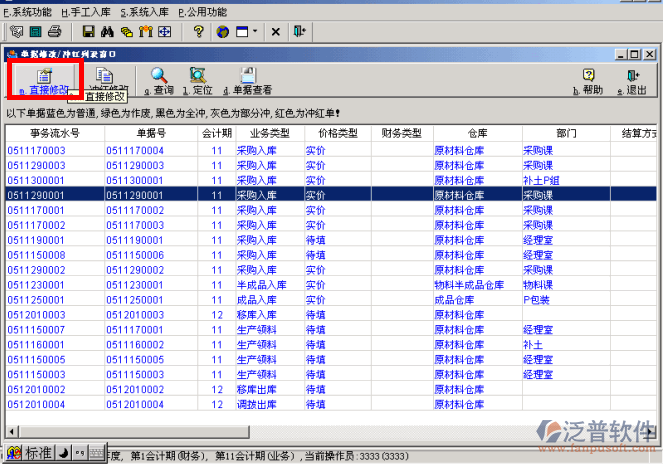Screen dimensions: 666x464
Task: Click the yellow question mark help icon
Action: click(198, 32)
